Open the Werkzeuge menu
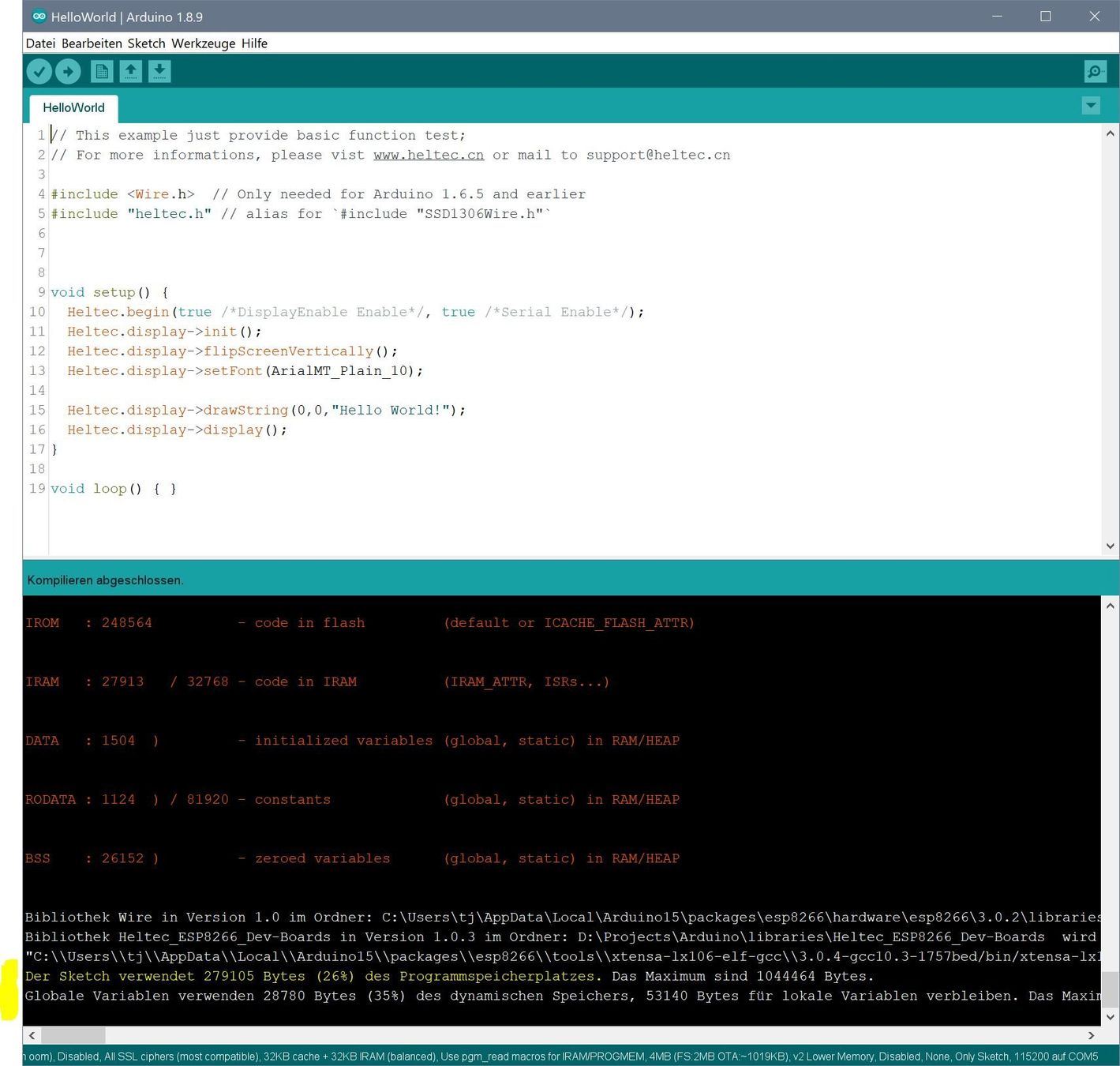Viewport: 1120px width, 1066px height. (x=203, y=43)
